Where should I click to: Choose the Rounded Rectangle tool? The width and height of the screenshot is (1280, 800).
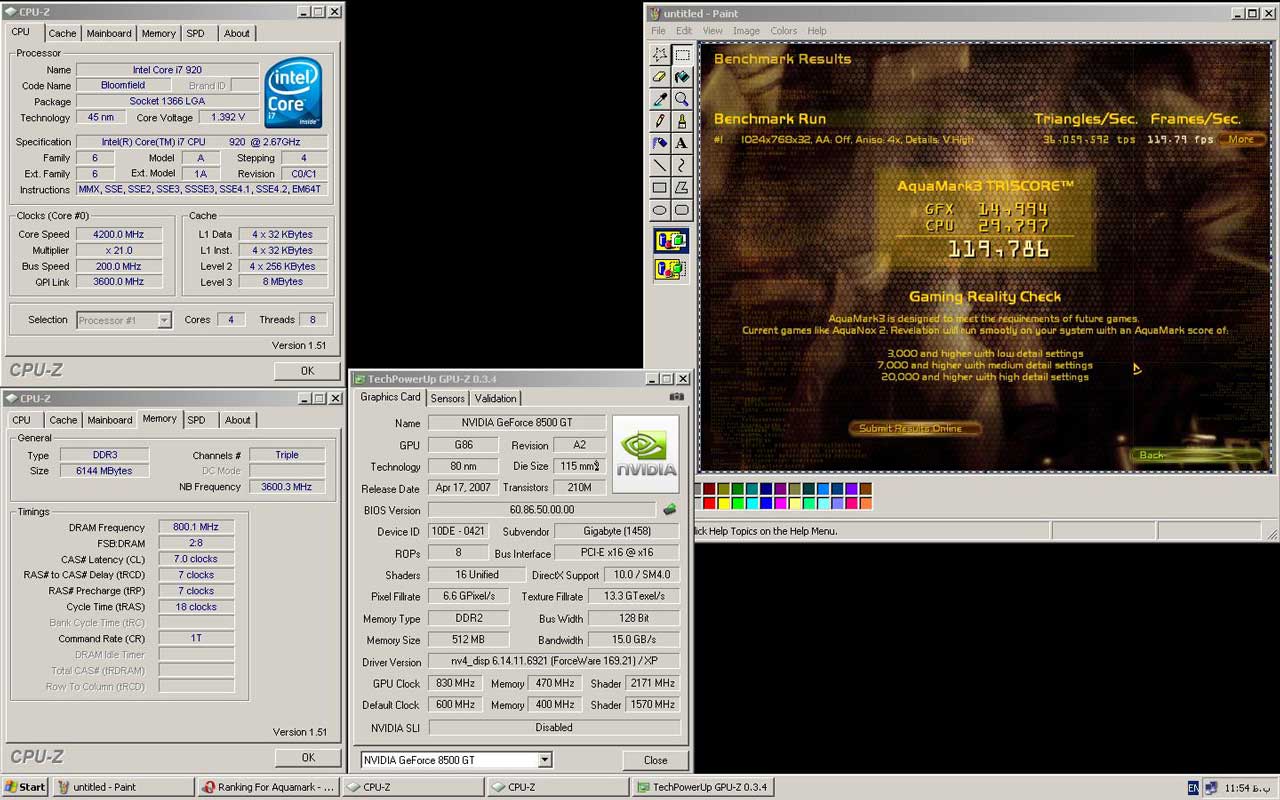[682, 210]
